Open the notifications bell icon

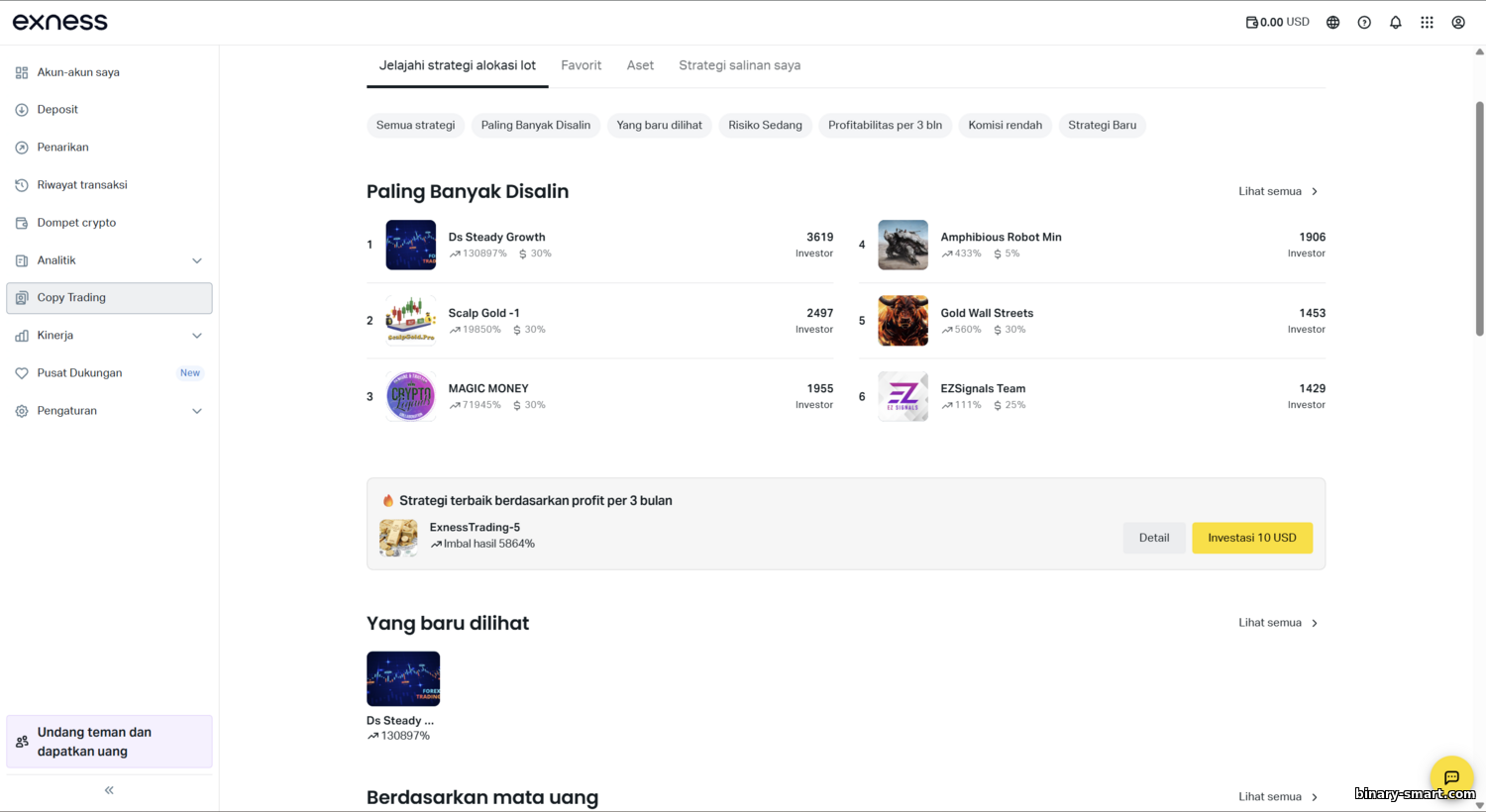point(1395,22)
